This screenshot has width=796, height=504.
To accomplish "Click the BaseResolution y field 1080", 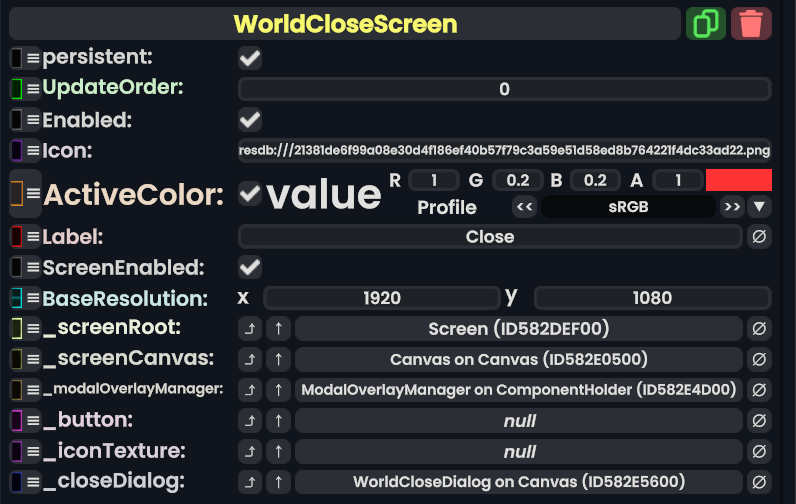I will pyautogui.click(x=652, y=298).
